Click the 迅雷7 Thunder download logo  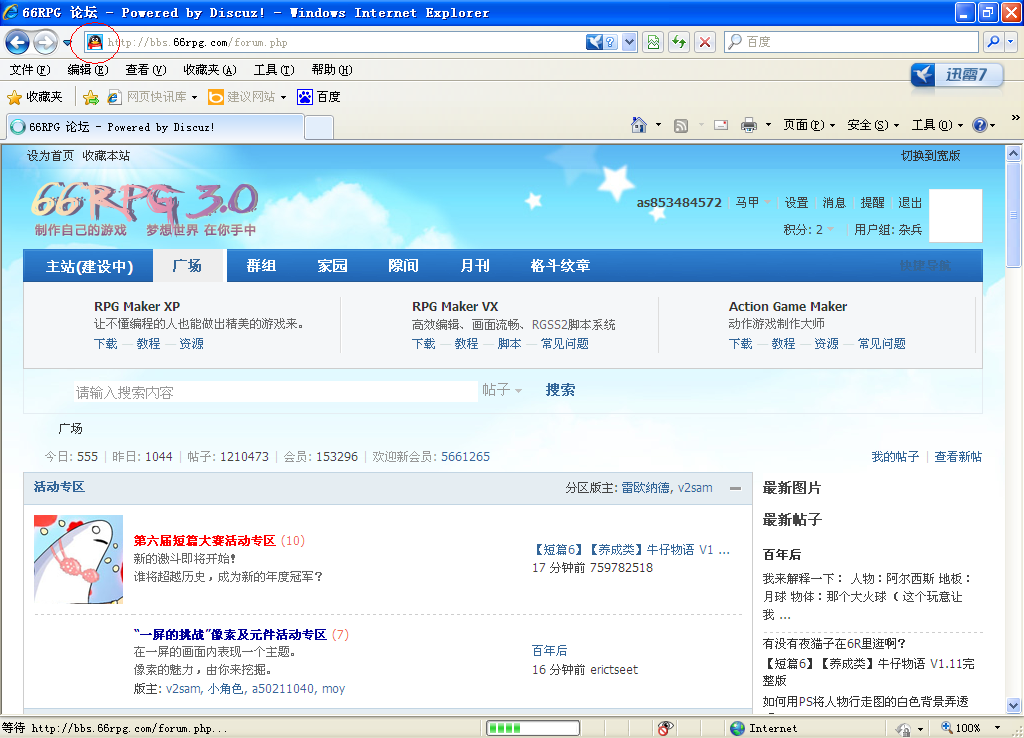coord(957,75)
